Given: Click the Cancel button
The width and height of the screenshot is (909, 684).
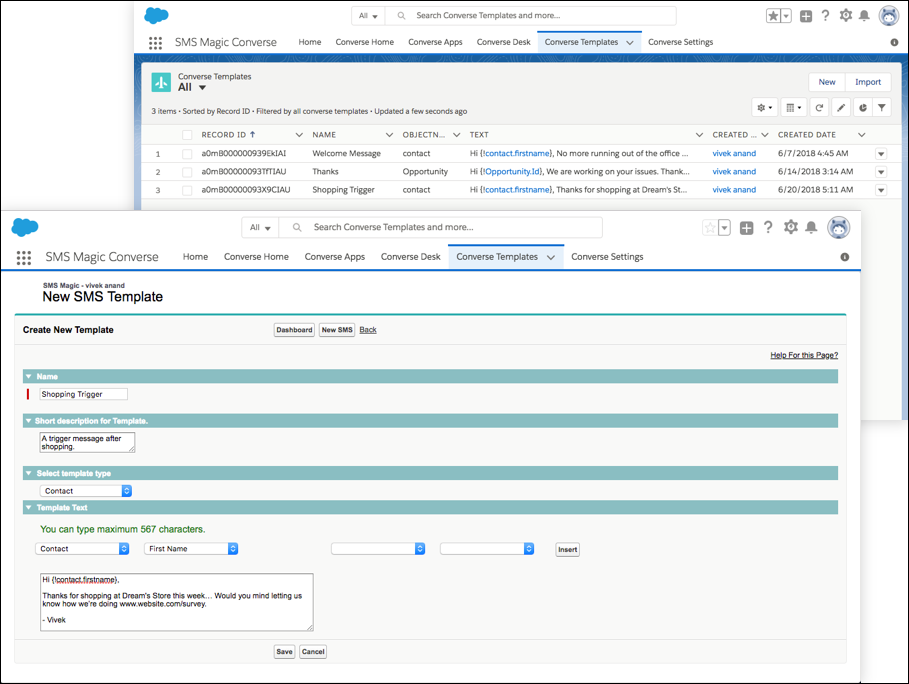Looking at the screenshot, I should tap(313, 652).
